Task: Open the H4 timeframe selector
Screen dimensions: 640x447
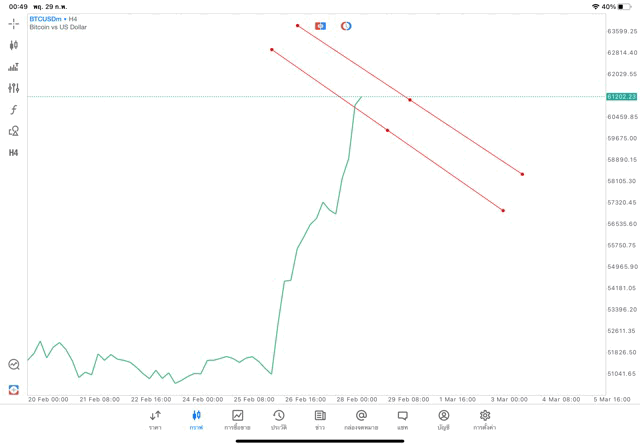Action: click(x=13, y=153)
